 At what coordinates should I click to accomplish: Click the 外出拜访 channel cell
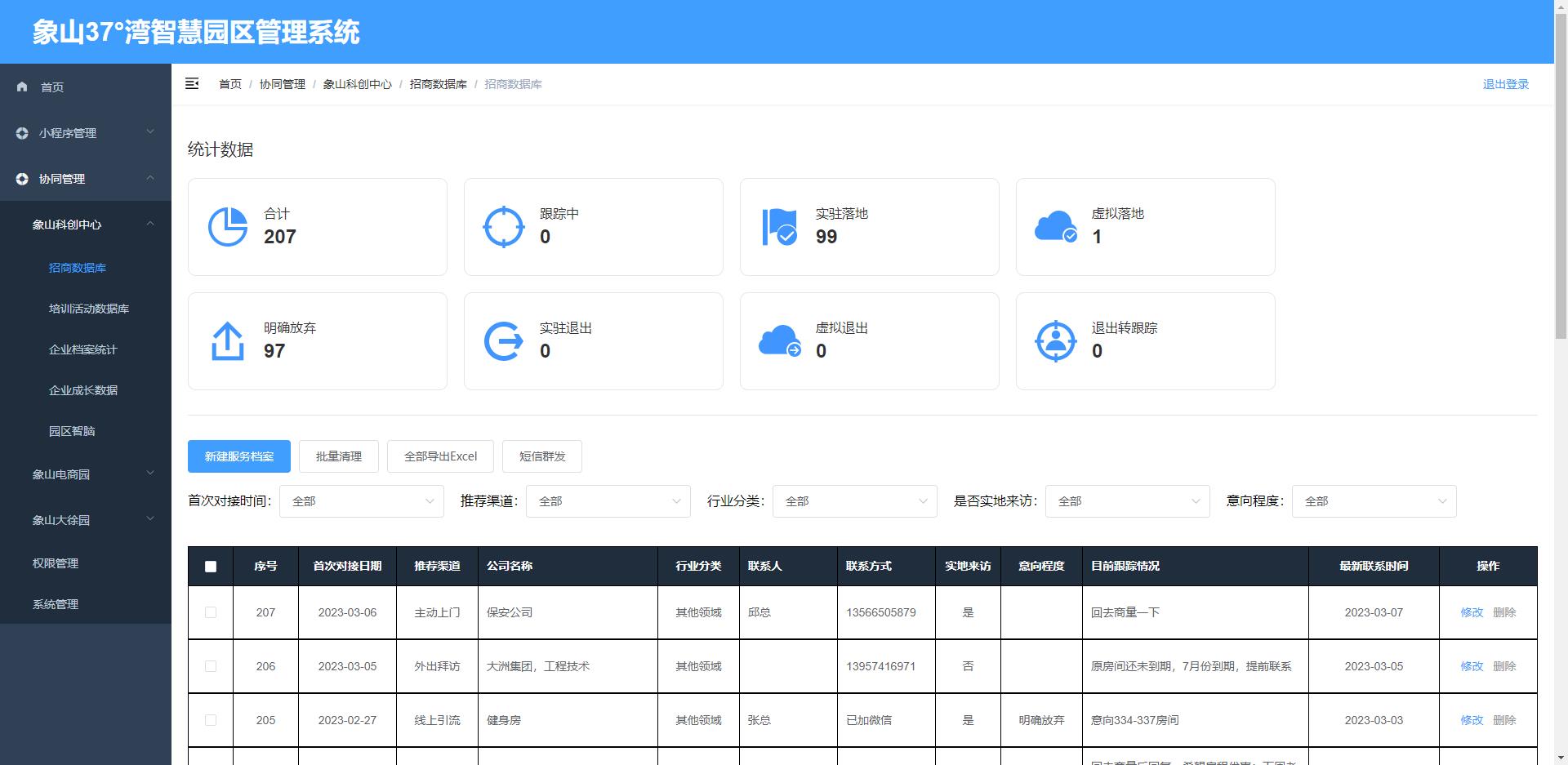tap(437, 666)
